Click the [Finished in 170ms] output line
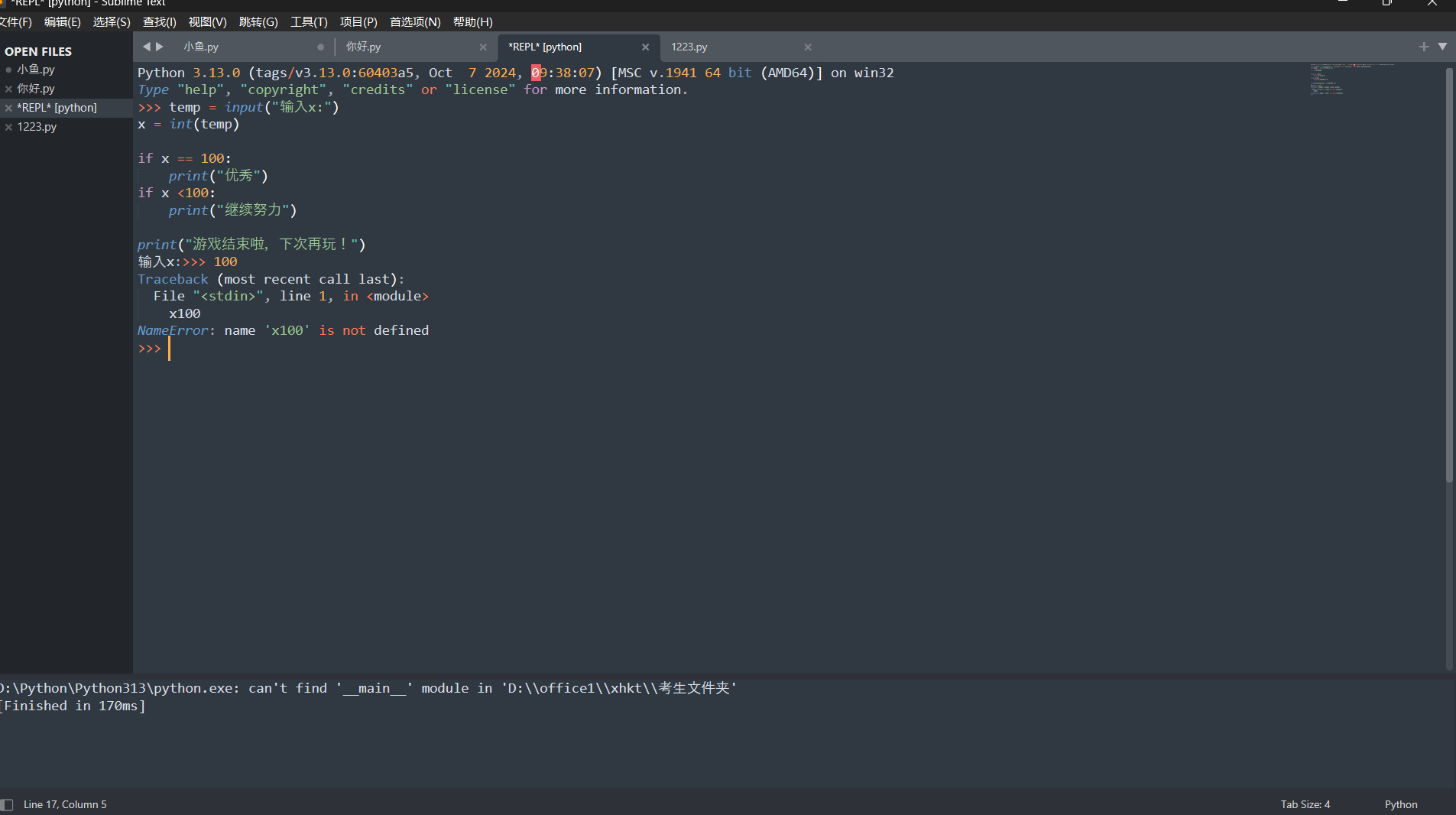The height and width of the screenshot is (815, 1456). (73, 706)
